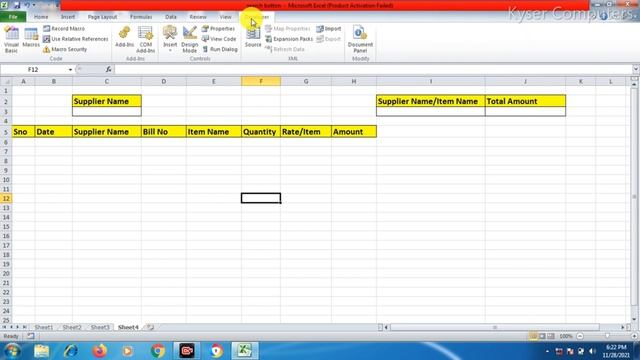Select column C header
Screen dimensions: 640x360
click(x=107, y=82)
